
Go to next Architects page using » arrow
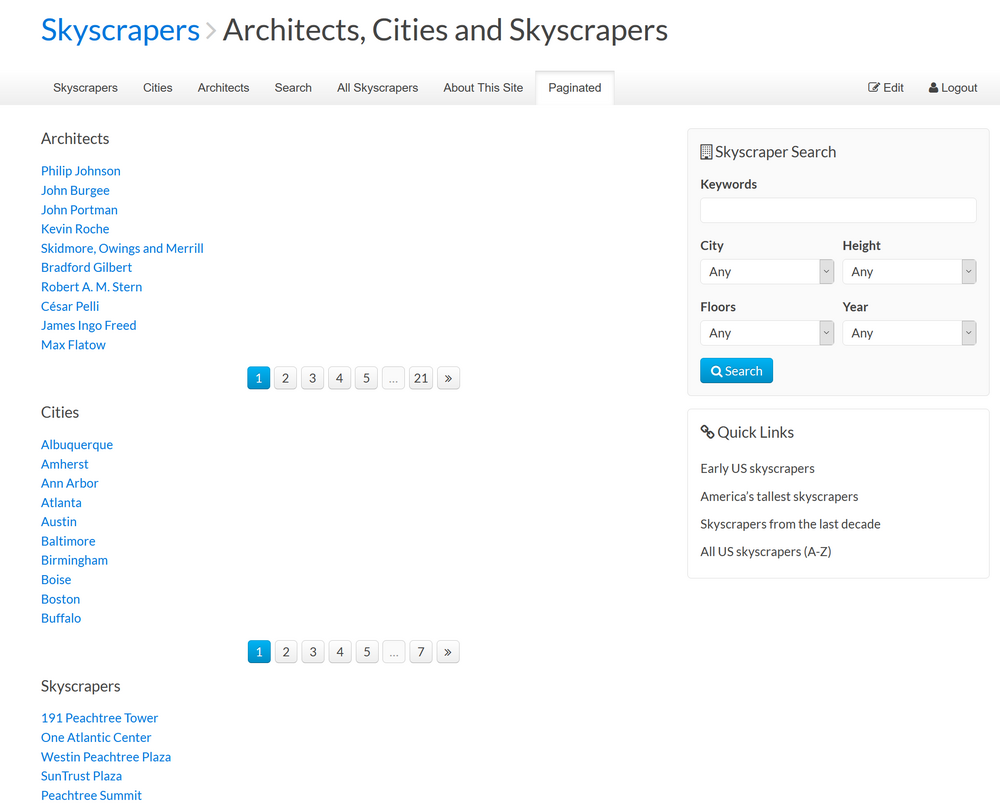click(x=448, y=378)
